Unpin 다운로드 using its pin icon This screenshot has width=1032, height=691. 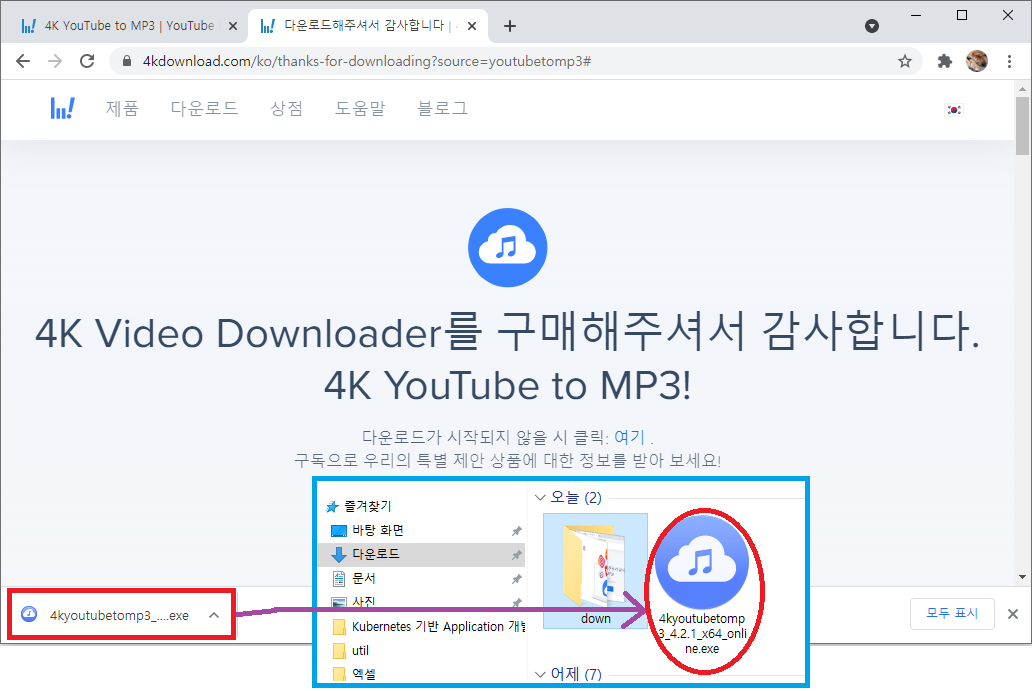pyautogui.click(x=517, y=555)
